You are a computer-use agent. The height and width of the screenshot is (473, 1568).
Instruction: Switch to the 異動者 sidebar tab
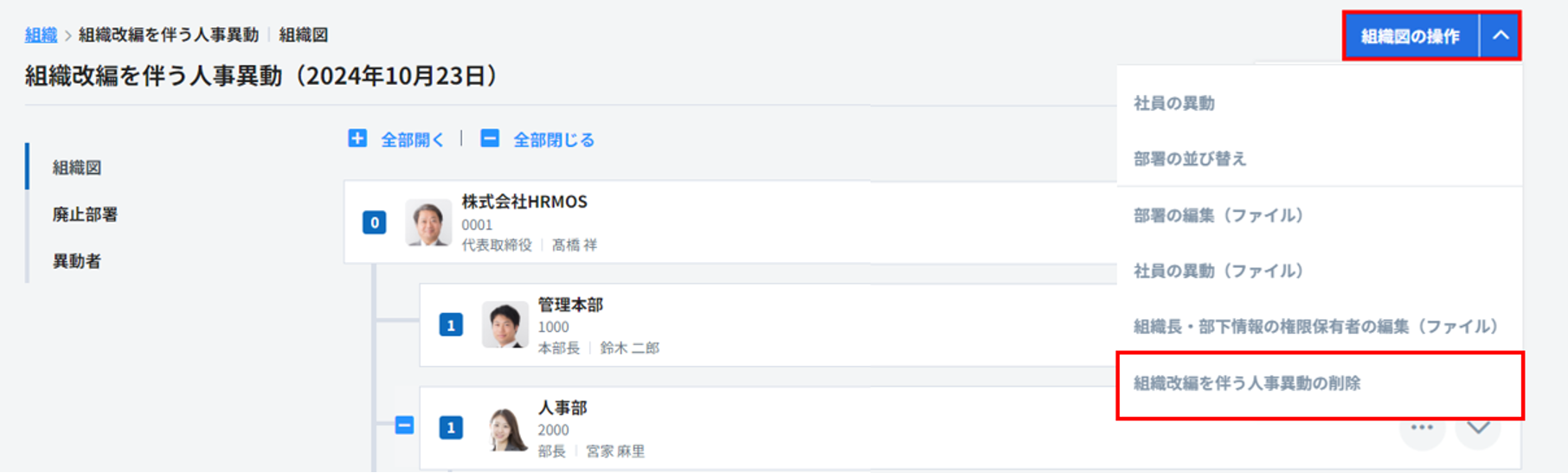(77, 261)
